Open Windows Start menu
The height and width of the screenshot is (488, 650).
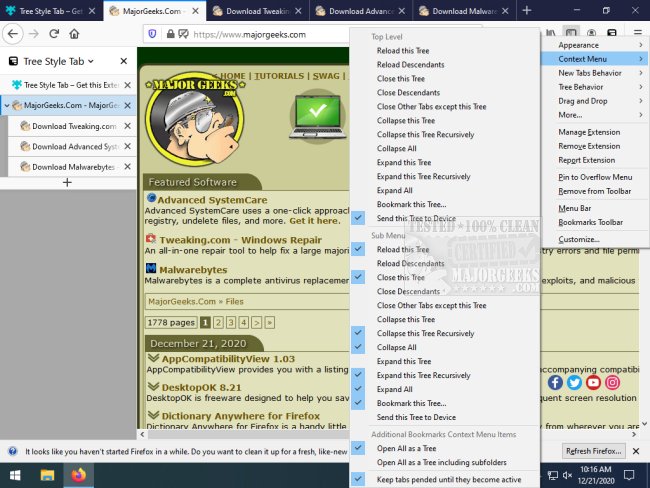(15, 475)
